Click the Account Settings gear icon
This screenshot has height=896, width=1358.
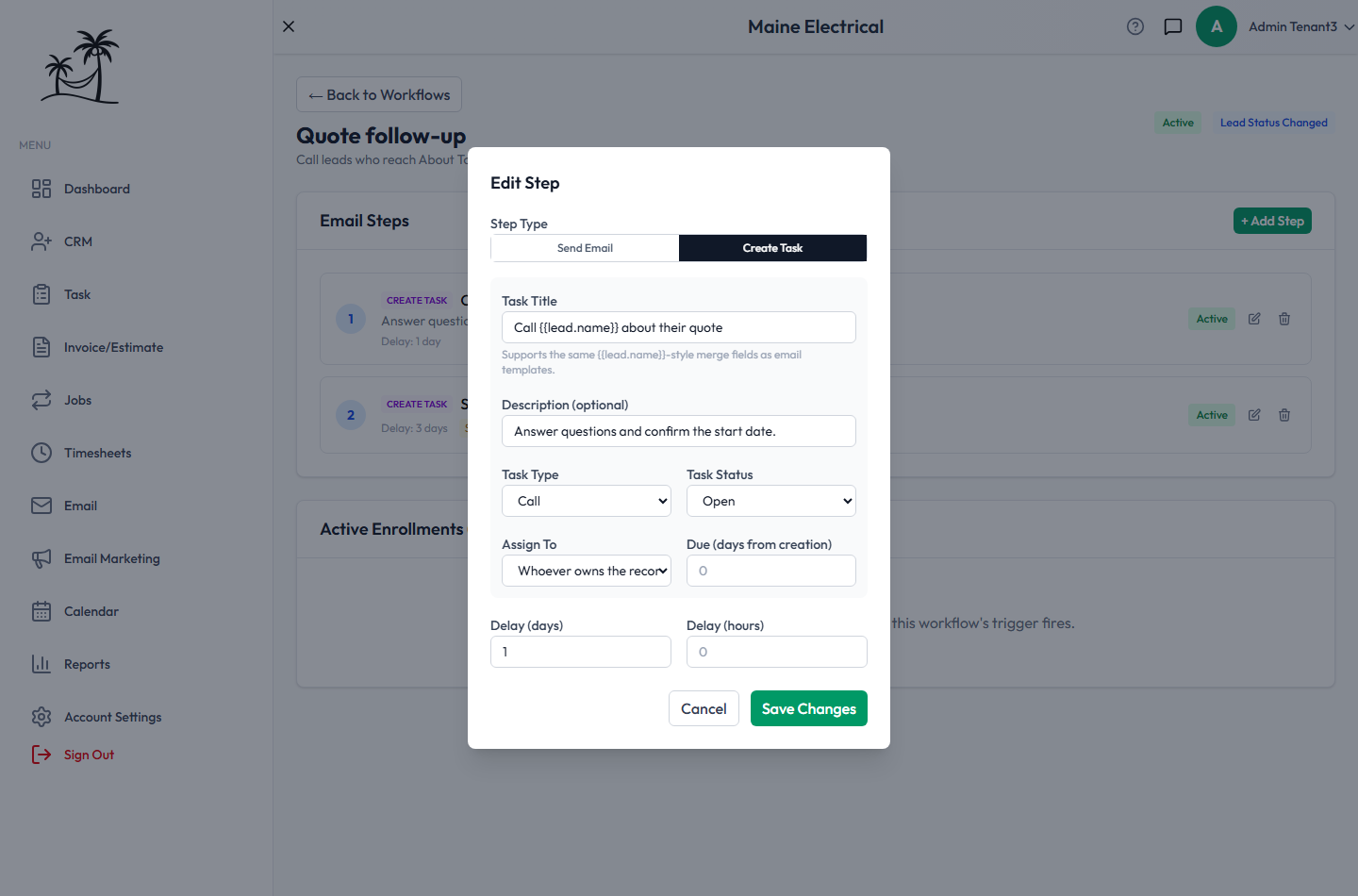(41, 717)
